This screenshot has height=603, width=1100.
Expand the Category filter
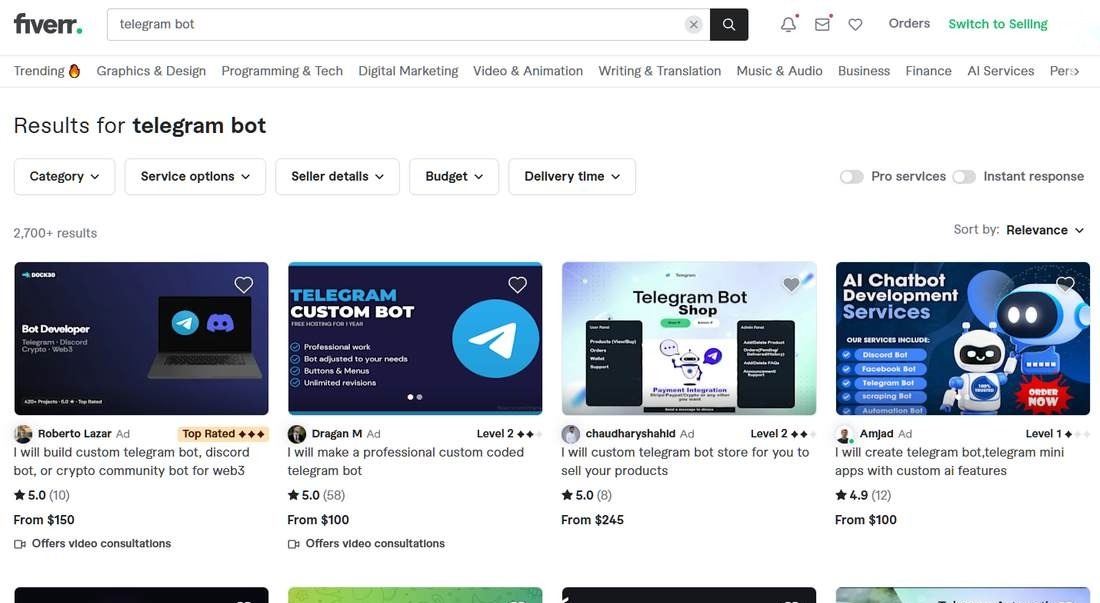tap(65, 177)
